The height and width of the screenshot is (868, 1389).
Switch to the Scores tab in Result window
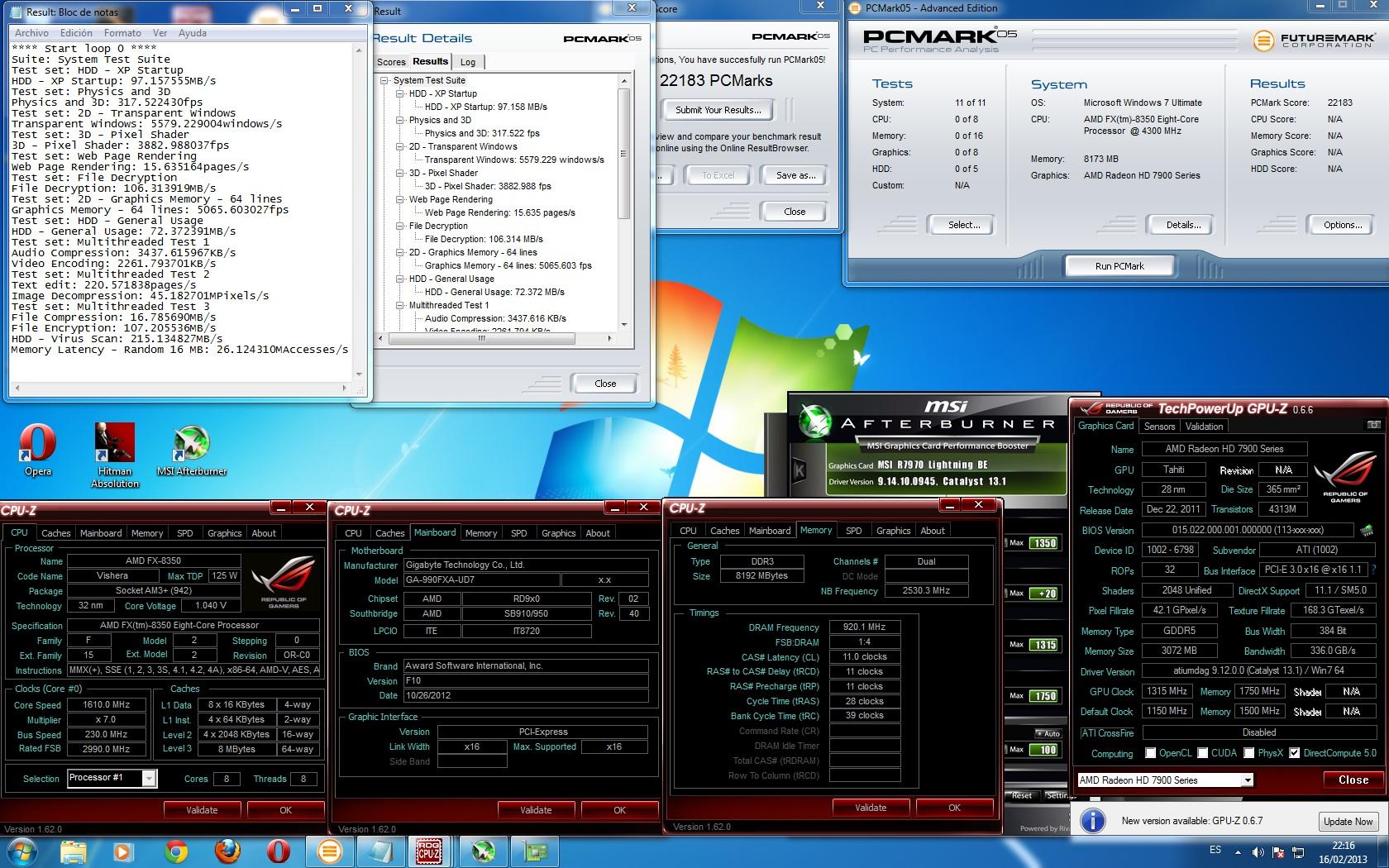click(x=391, y=62)
